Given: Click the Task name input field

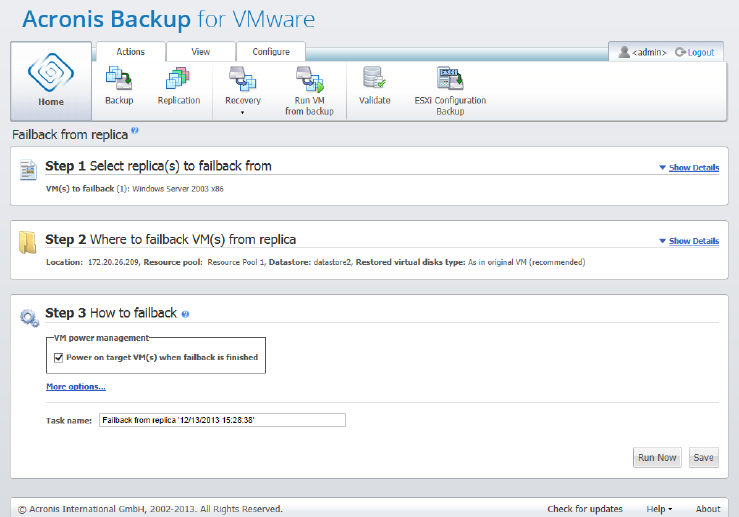Looking at the screenshot, I should 222,420.
